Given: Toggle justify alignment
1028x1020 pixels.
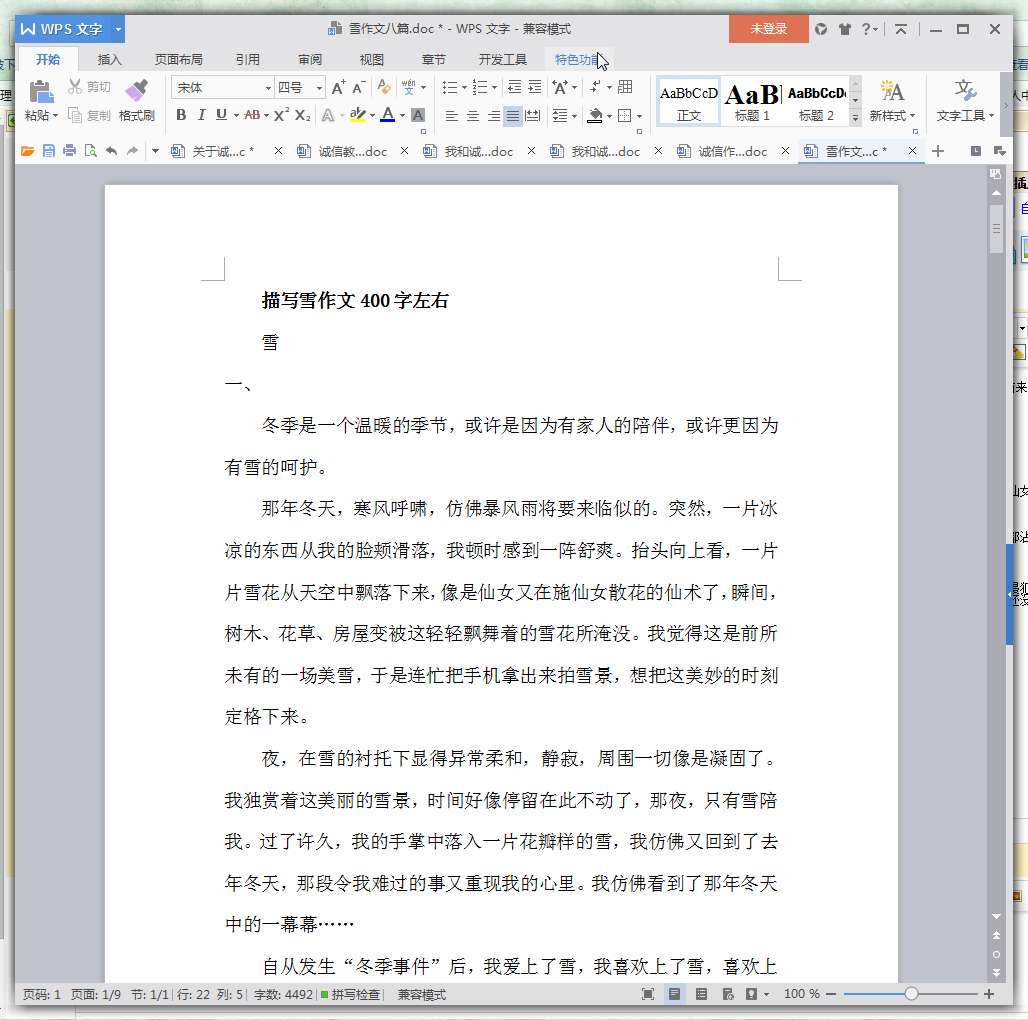Looking at the screenshot, I should coord(513,116).
